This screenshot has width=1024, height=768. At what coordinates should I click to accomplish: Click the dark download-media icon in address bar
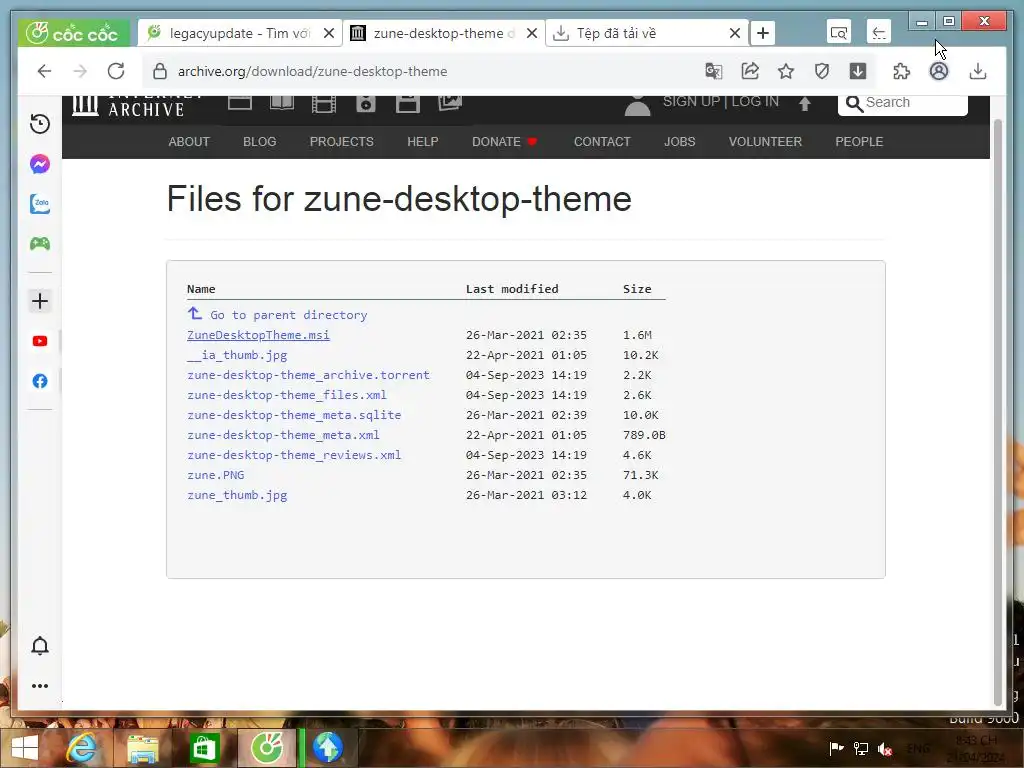coord(858,71)
